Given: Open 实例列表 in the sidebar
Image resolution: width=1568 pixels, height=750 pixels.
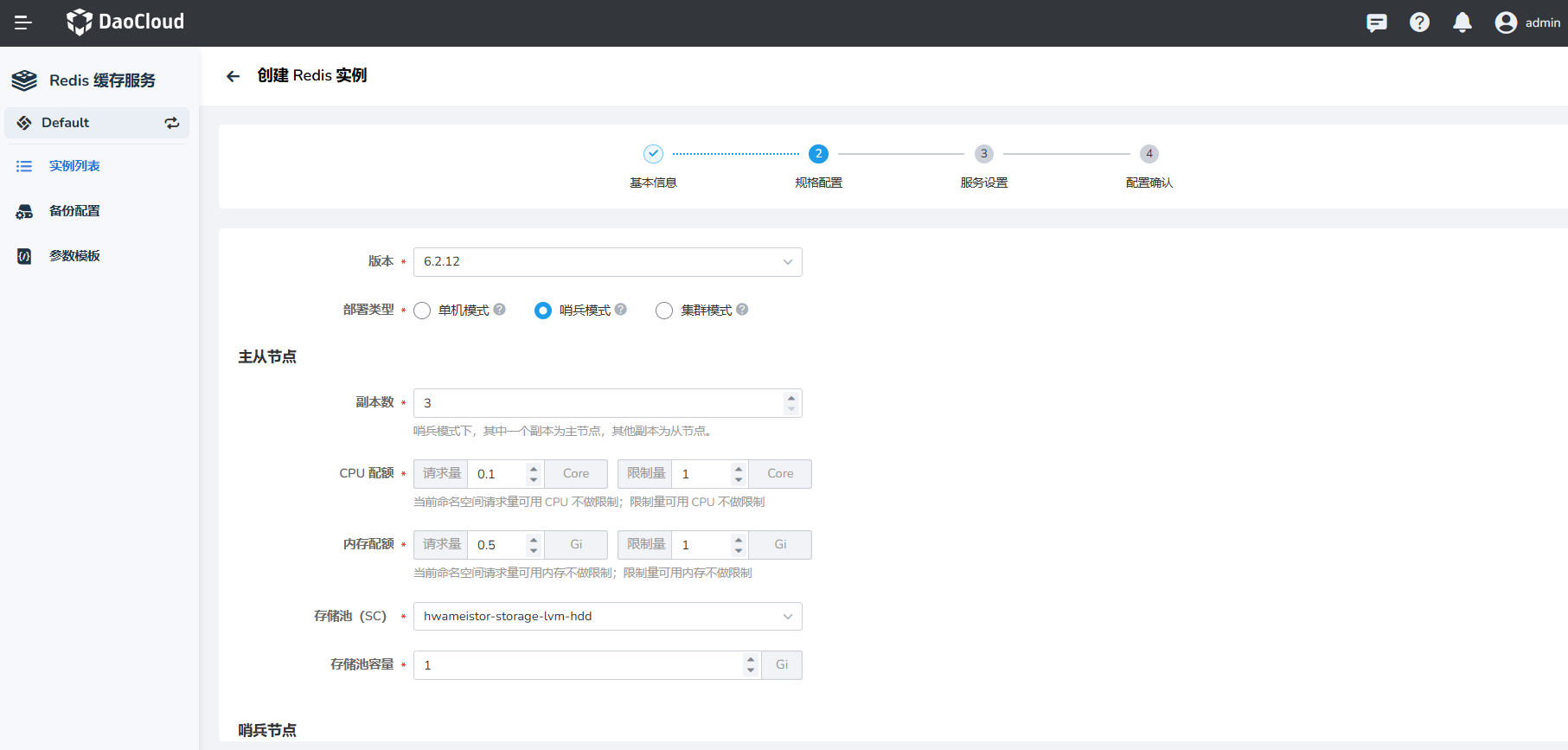Looking at the screenshot, I should (74, 166).
